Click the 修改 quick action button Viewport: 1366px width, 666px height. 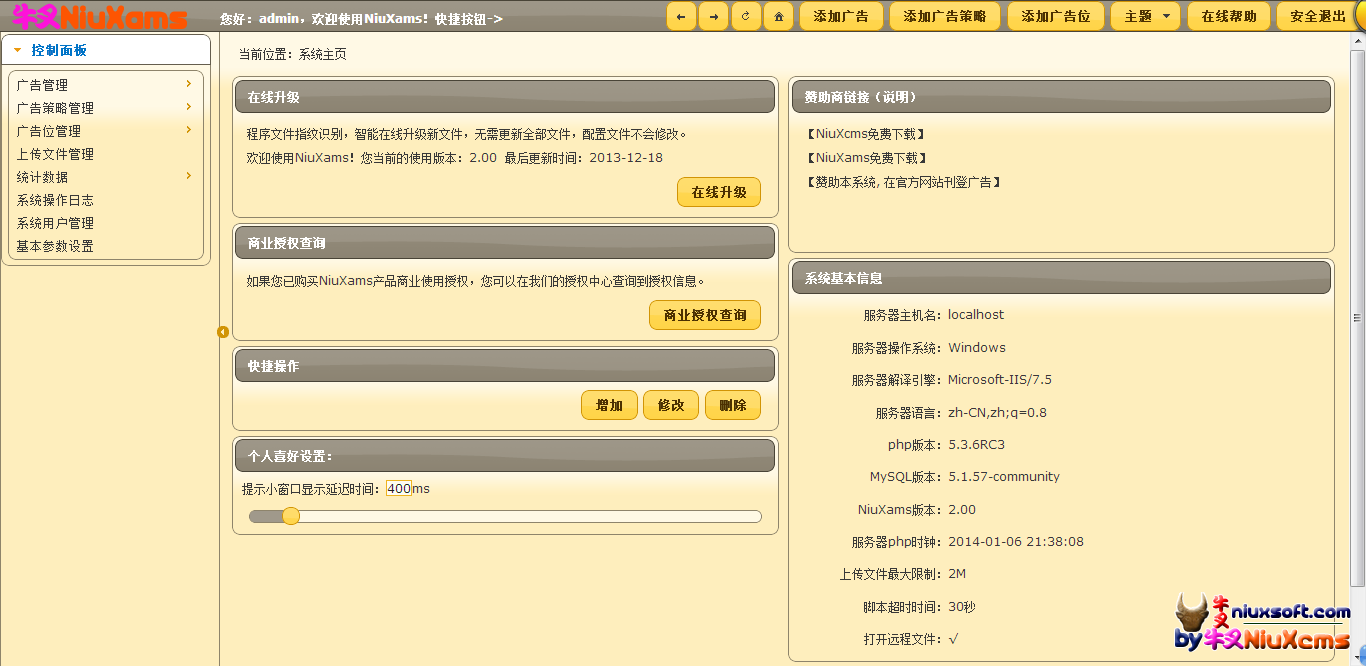(x=671, y=405)
